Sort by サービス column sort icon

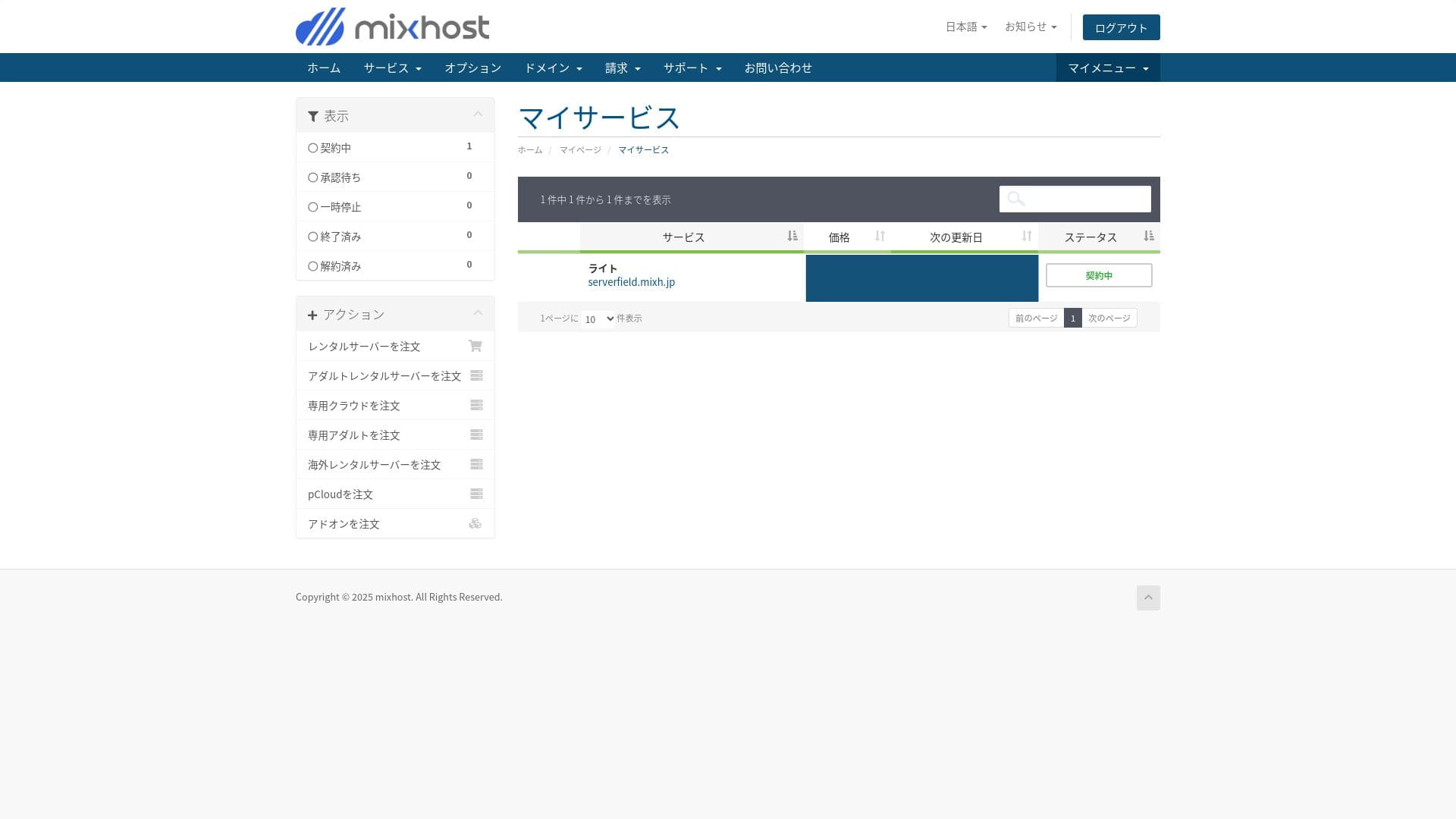[x=792, y=237]
